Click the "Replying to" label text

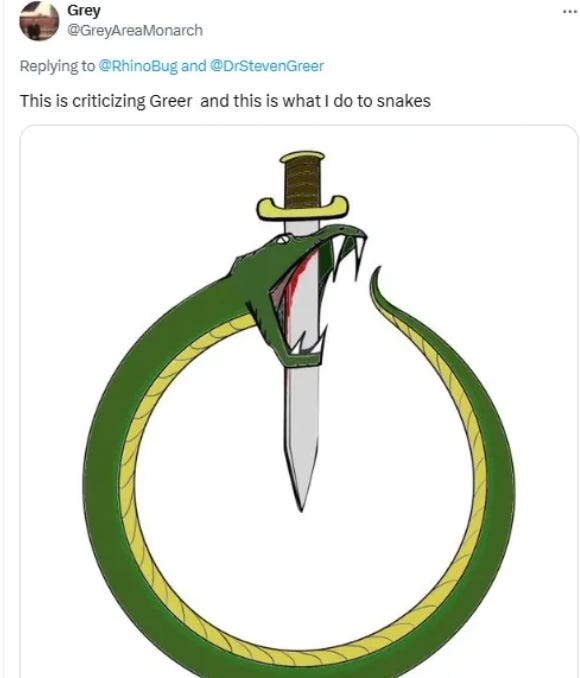pyautogui.click(x=57, y=66)
